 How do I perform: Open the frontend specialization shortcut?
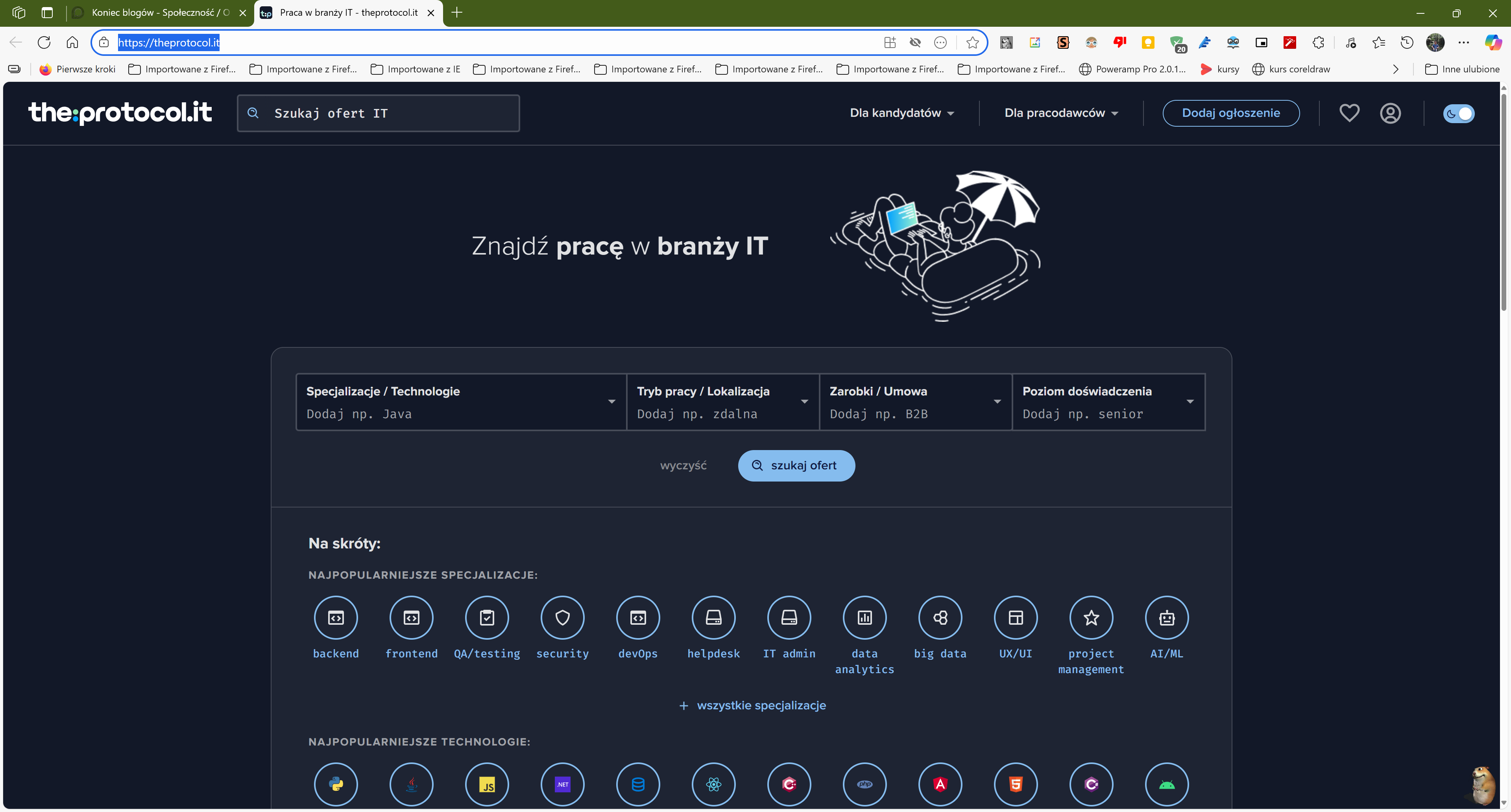click(x=411, y=617)
